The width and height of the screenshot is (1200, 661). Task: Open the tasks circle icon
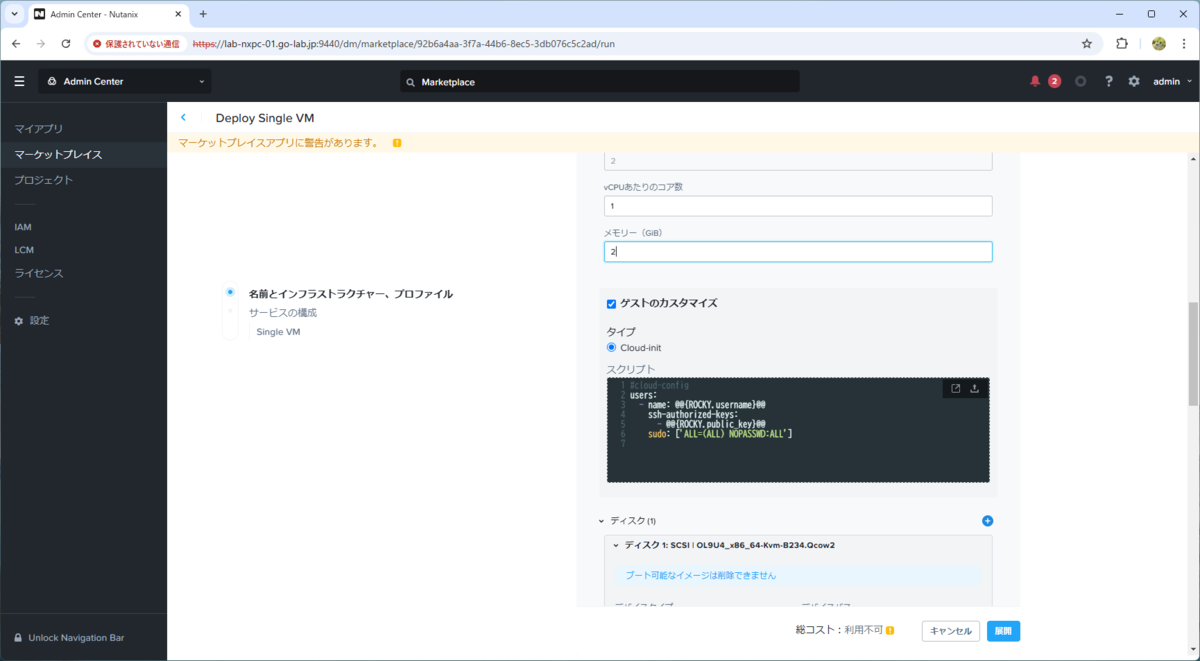coord(1080,81)
